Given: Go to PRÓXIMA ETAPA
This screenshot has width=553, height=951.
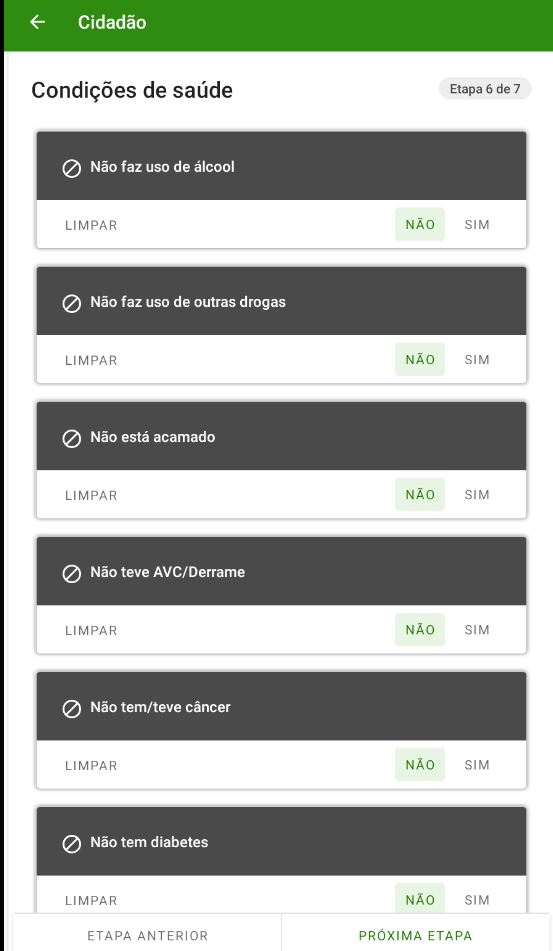Looking at the screenshot, I should [x=415, y=935].
